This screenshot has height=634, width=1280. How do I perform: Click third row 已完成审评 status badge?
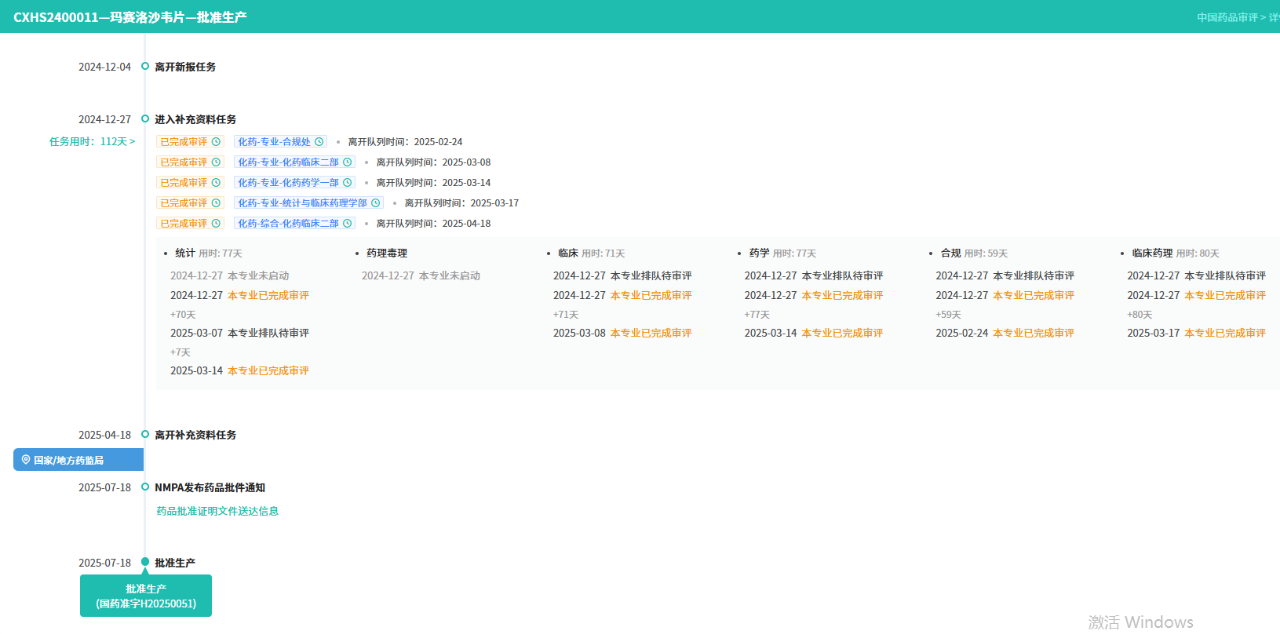click(x=184, y=183)
